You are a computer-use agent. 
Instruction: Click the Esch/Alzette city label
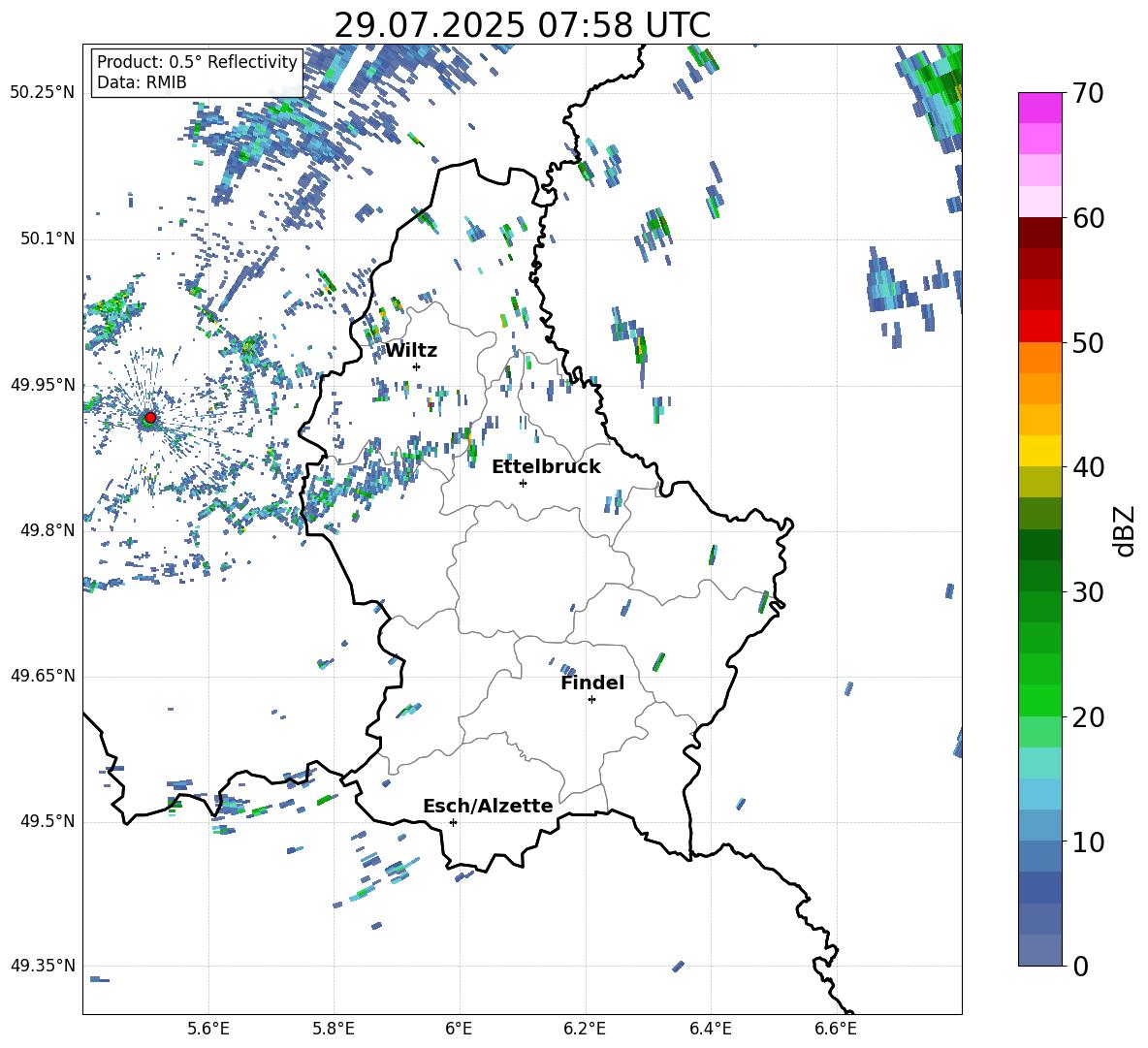point(488,807)
